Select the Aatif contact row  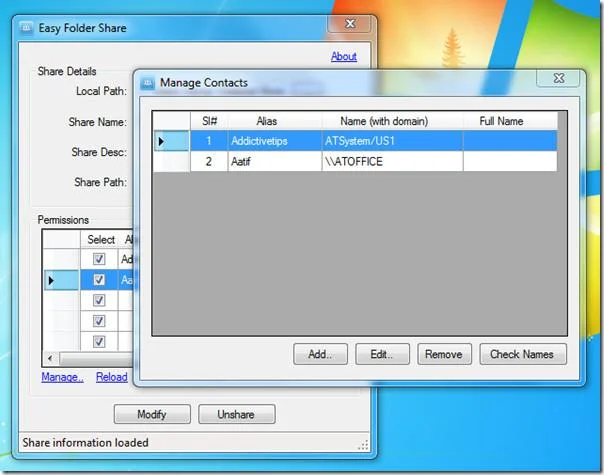pos(355,161)
